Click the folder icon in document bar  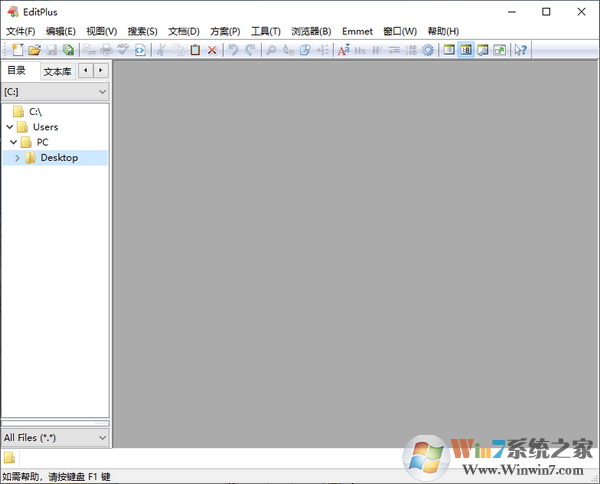tap(9, 457)
